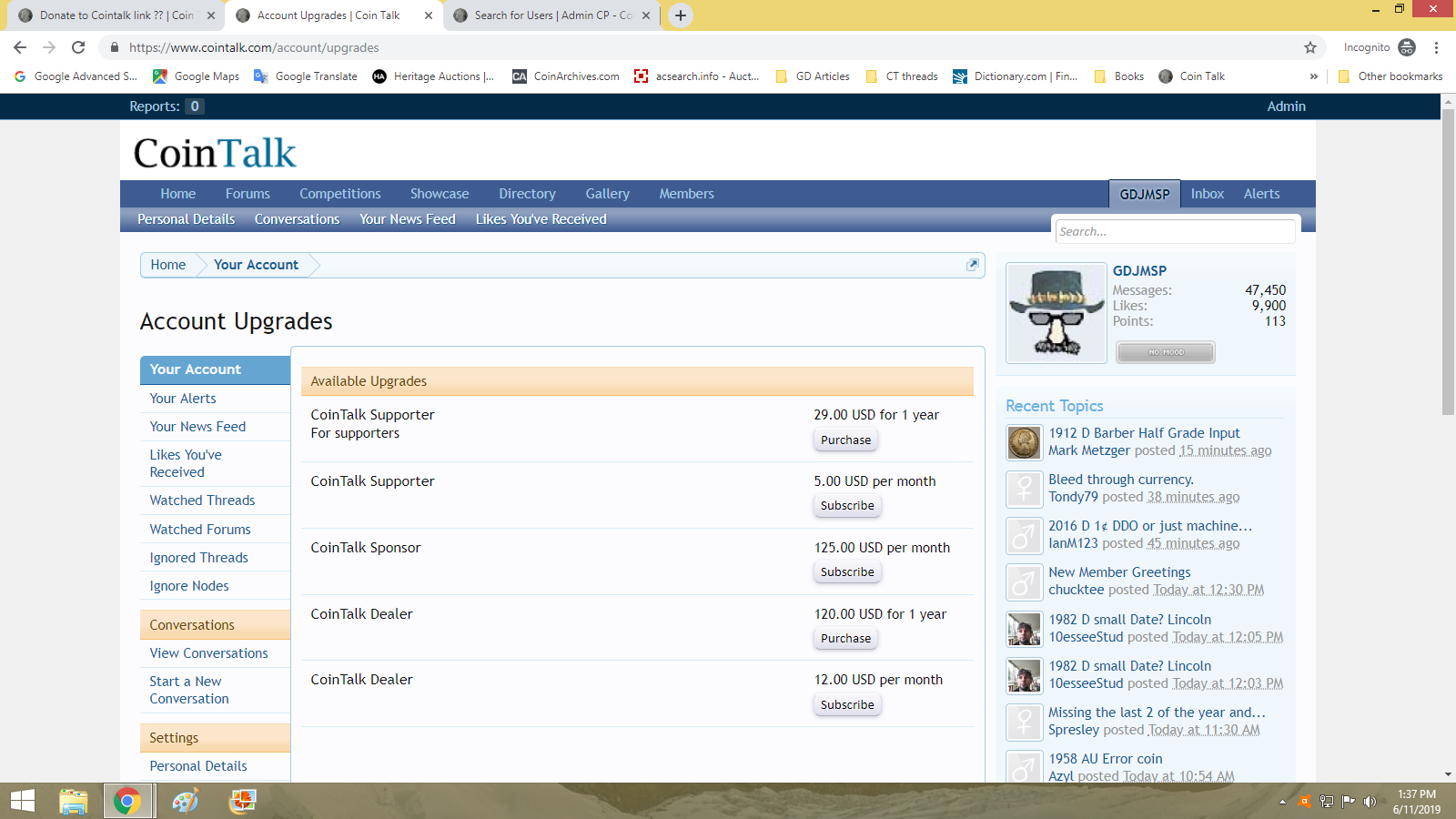Open the CT threads bookmark folder
The image size is (1456, 819).
click(902, 76)
